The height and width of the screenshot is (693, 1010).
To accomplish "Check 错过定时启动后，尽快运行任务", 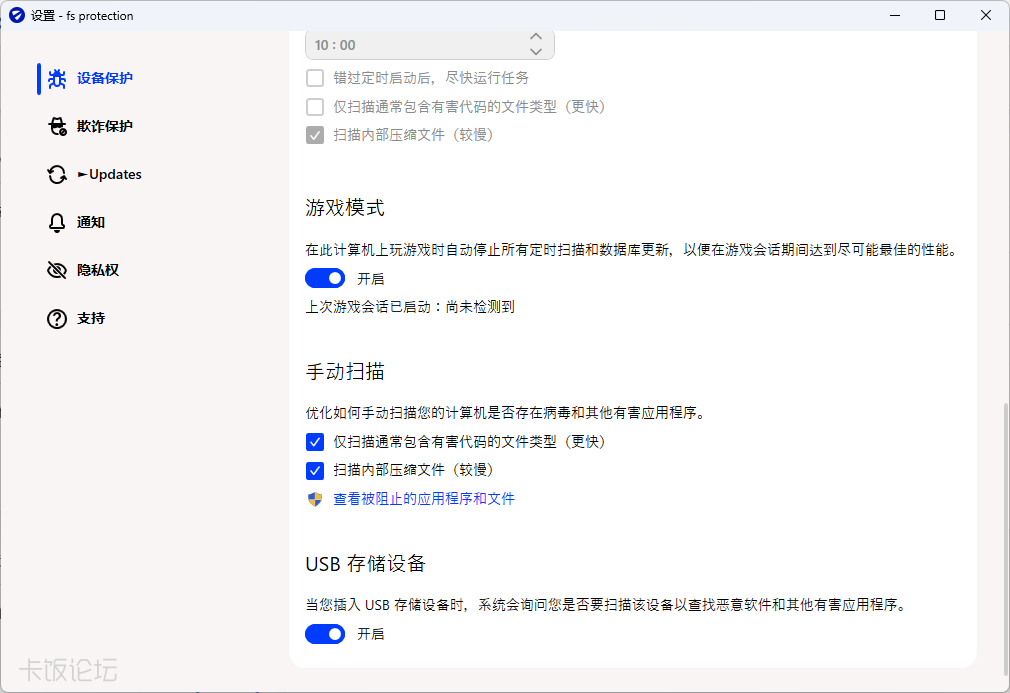I will coord(315,79).
